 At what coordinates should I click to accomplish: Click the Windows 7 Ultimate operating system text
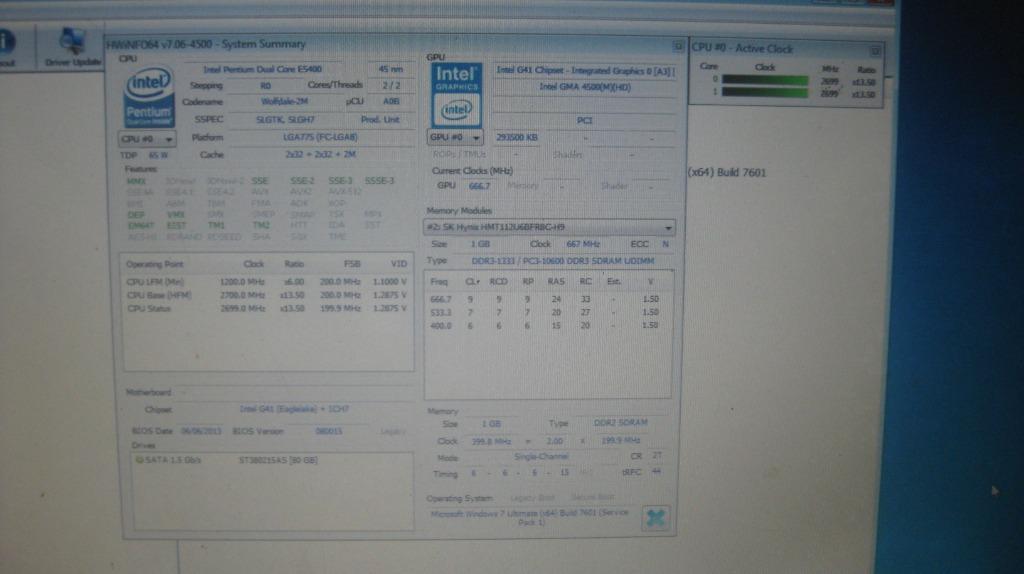(x=530, y=518)
